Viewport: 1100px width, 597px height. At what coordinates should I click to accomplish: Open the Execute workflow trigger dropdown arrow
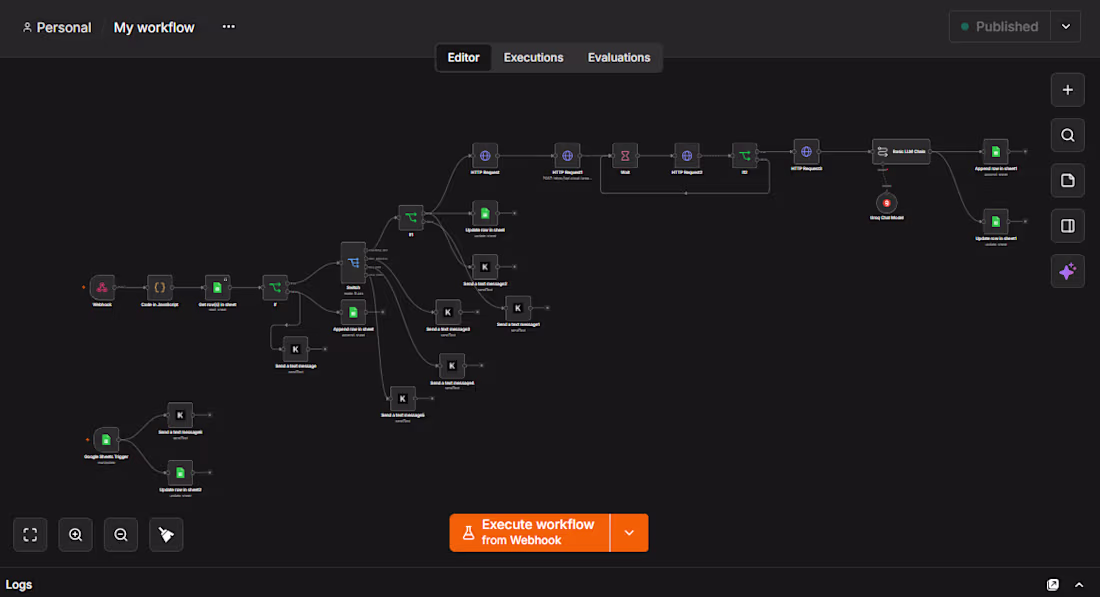pos(629,533)
